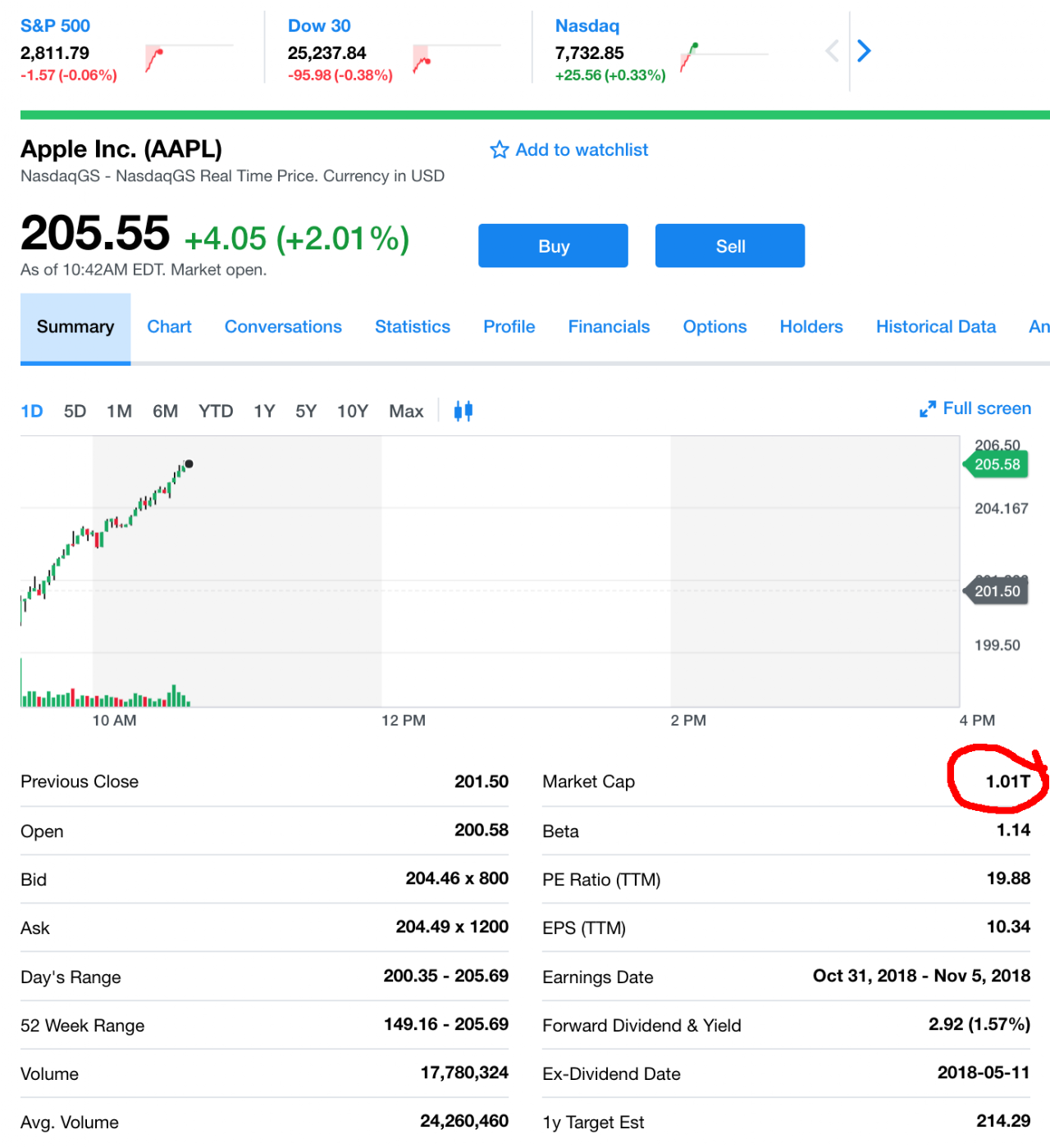Image resolution: width=1050 pixels, height=1148 pixels.
Task: Open the Dow 30 sparkline chart
Action: pyautogui.click(x=456, y=57)
